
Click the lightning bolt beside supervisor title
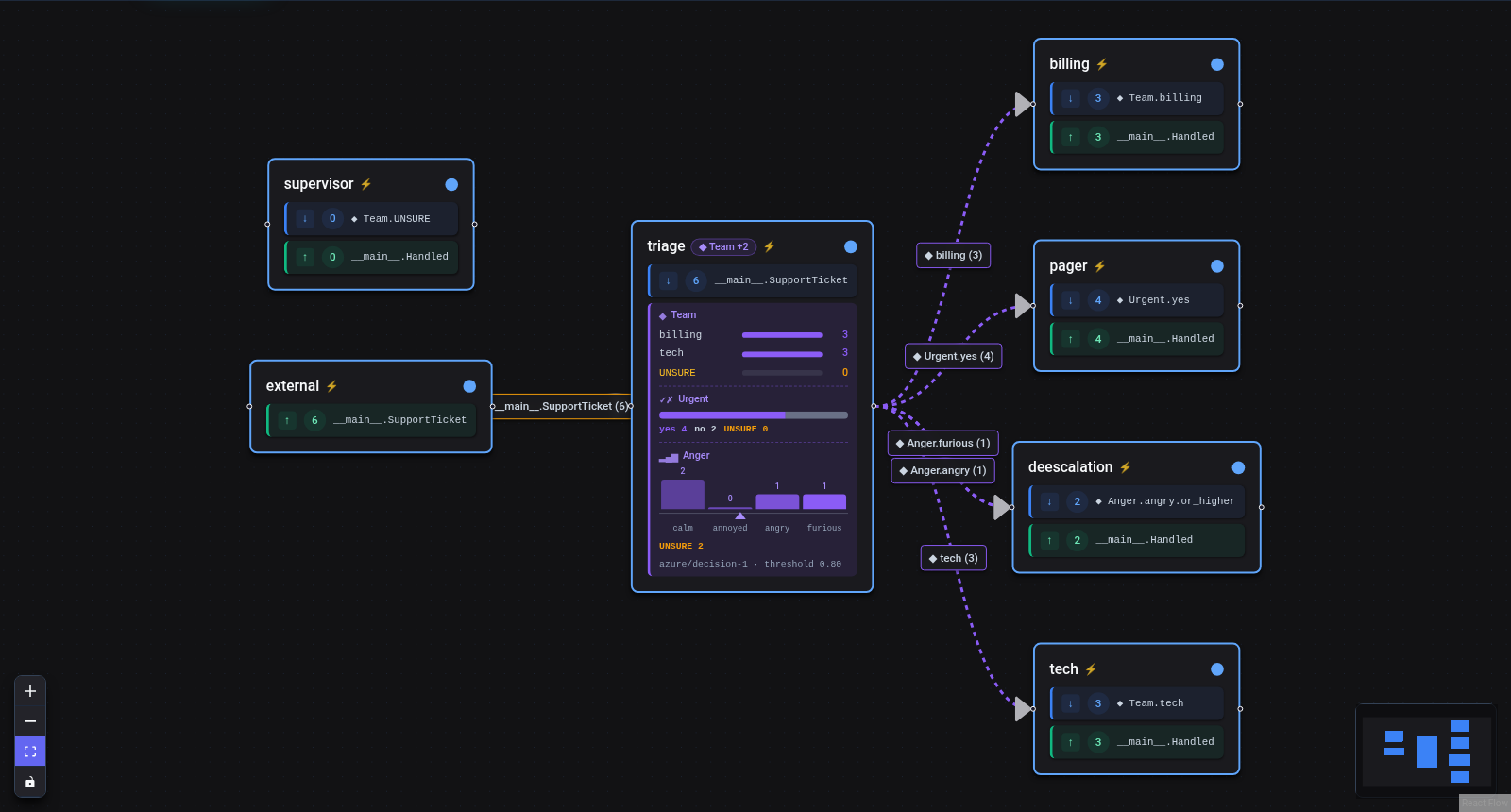pyautogui.click(x=365, y=184)
